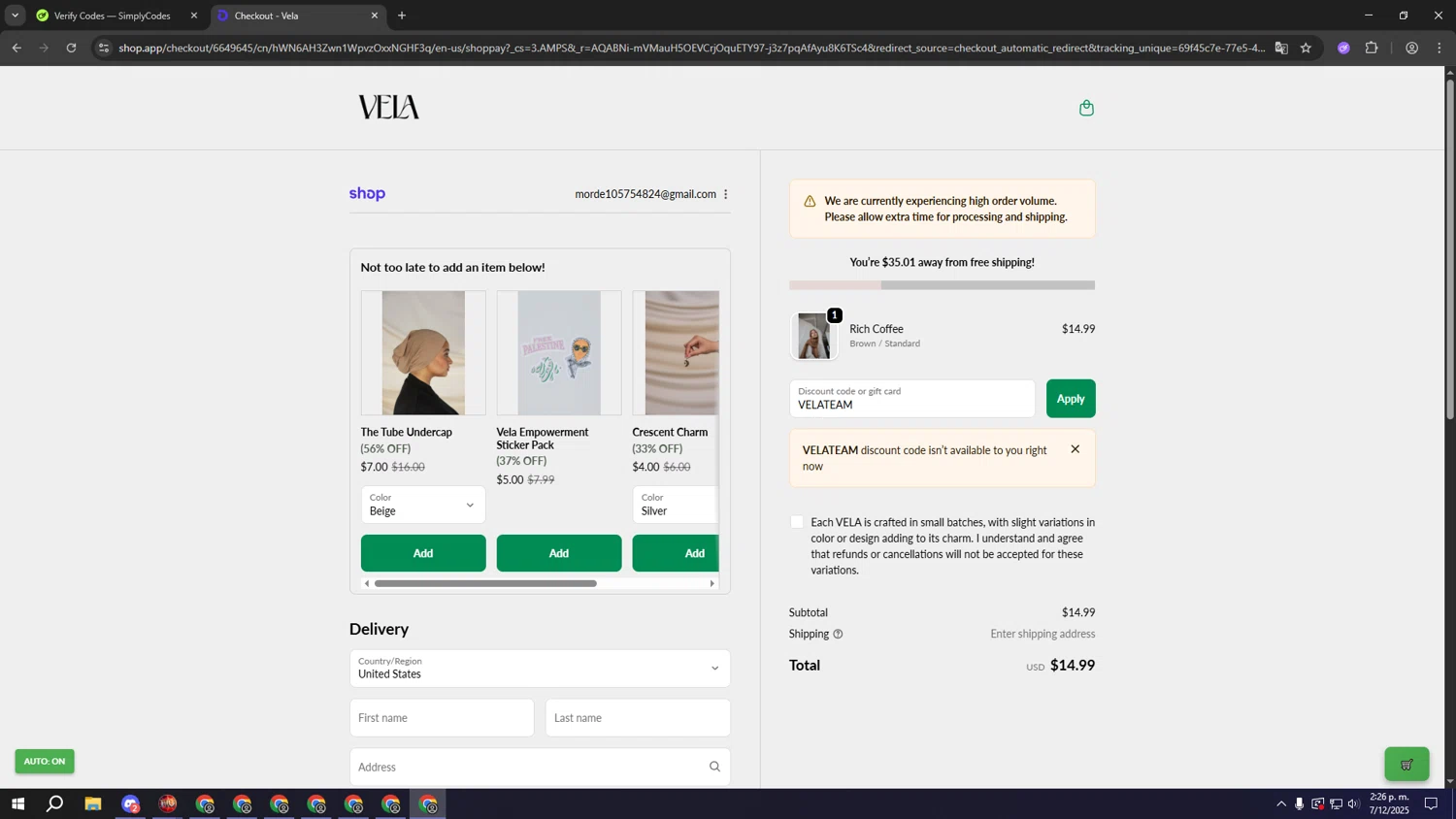Open the tab search dropdown arrow
The image size is (1456, 819).
(15, 16)
